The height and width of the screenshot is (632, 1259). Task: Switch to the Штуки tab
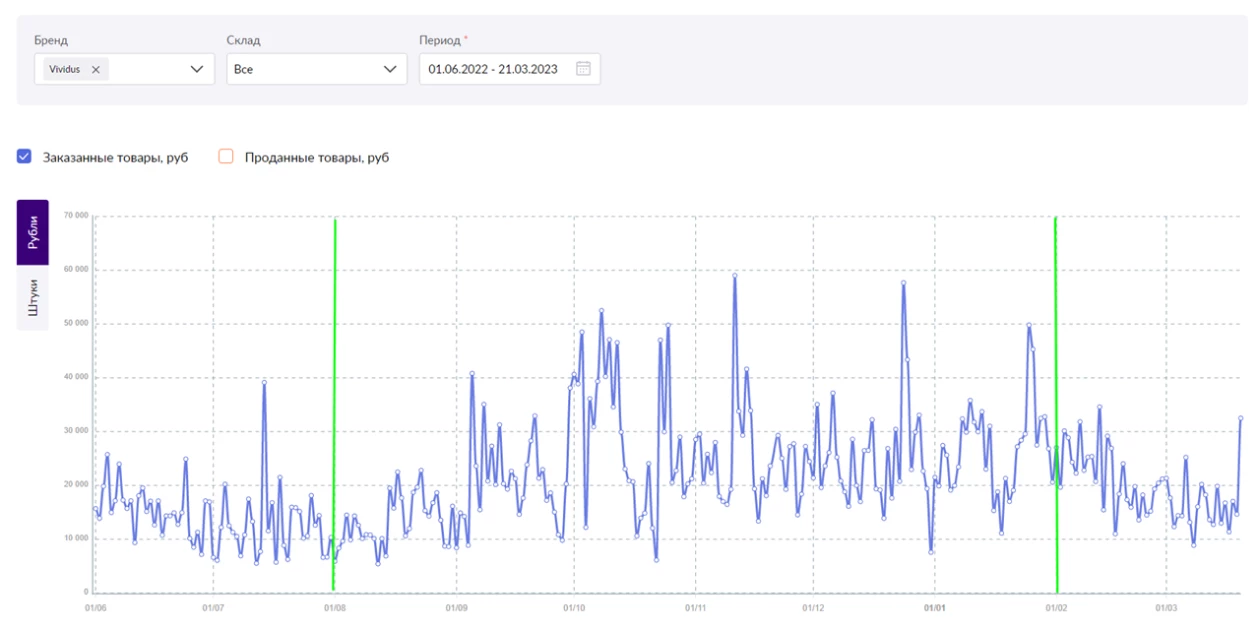(33, 297)
